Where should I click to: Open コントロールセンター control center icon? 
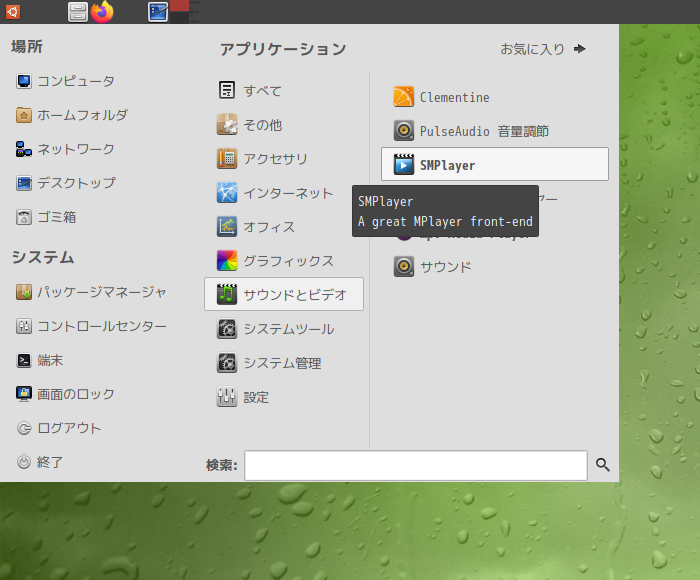(24, 326)
